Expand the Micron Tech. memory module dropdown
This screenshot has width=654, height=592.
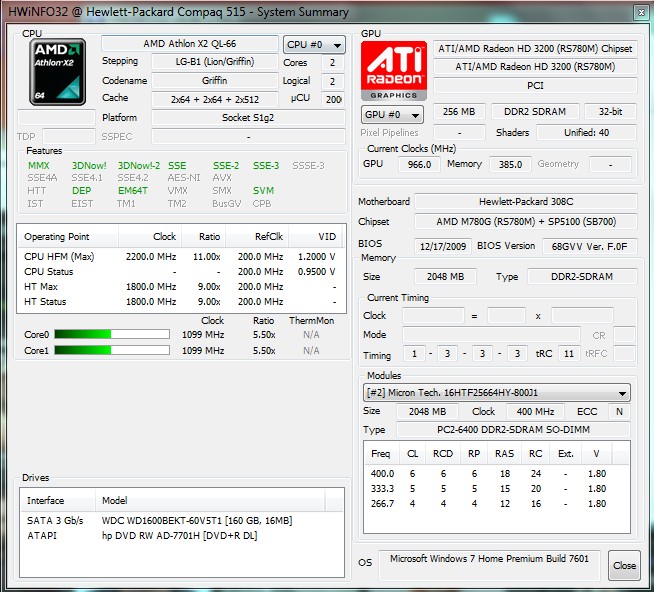tap(496, 393)
